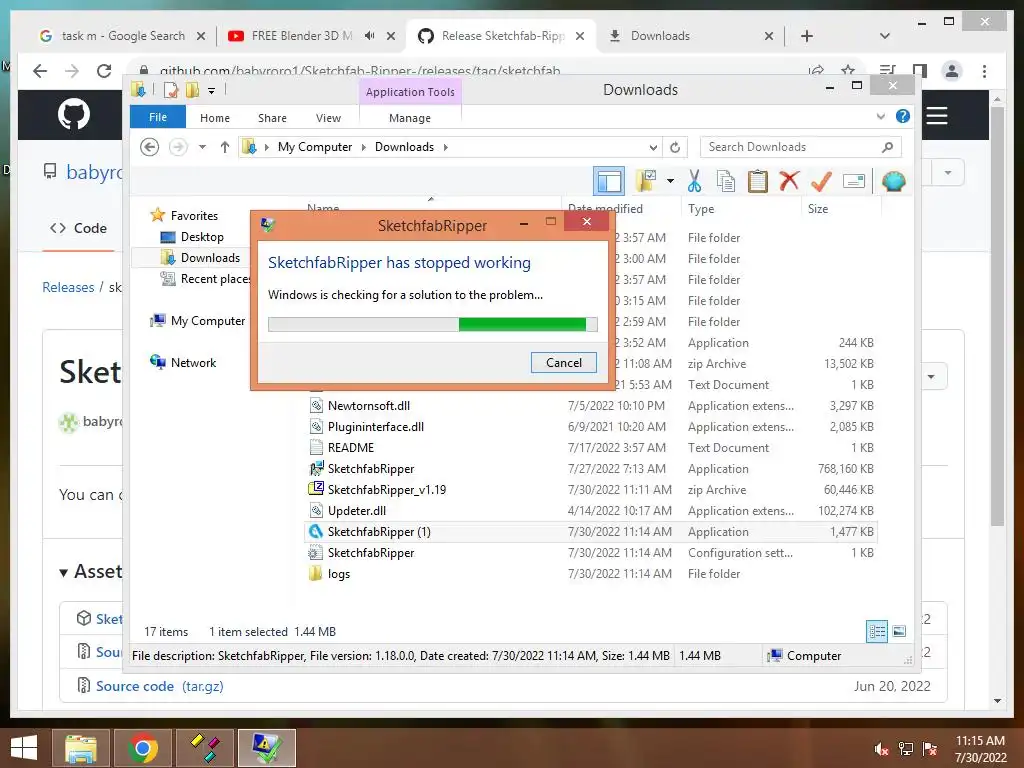Select the Plugininterface.dll file

point(376,426)
